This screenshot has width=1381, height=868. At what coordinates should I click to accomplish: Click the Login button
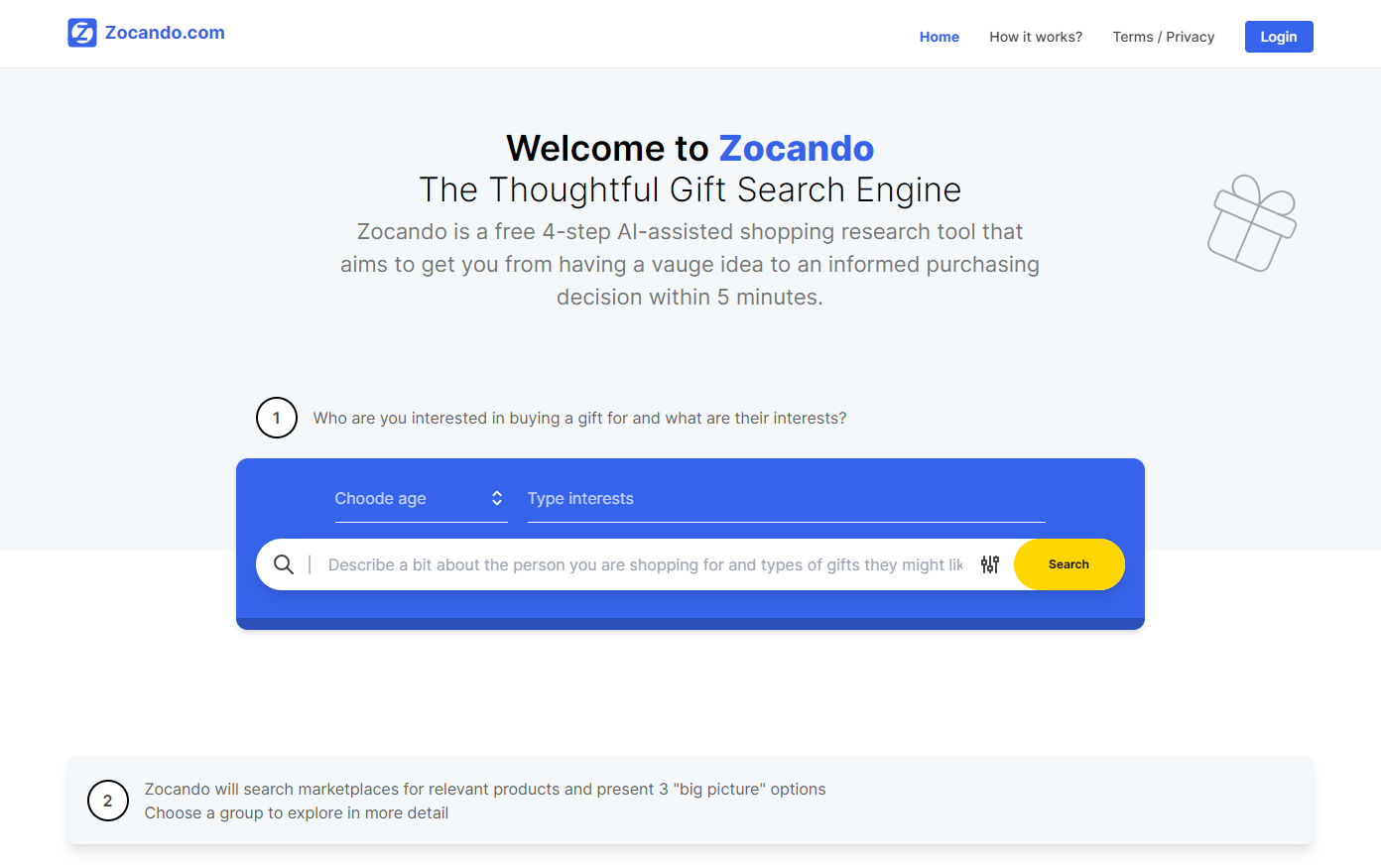point(1279,37)
